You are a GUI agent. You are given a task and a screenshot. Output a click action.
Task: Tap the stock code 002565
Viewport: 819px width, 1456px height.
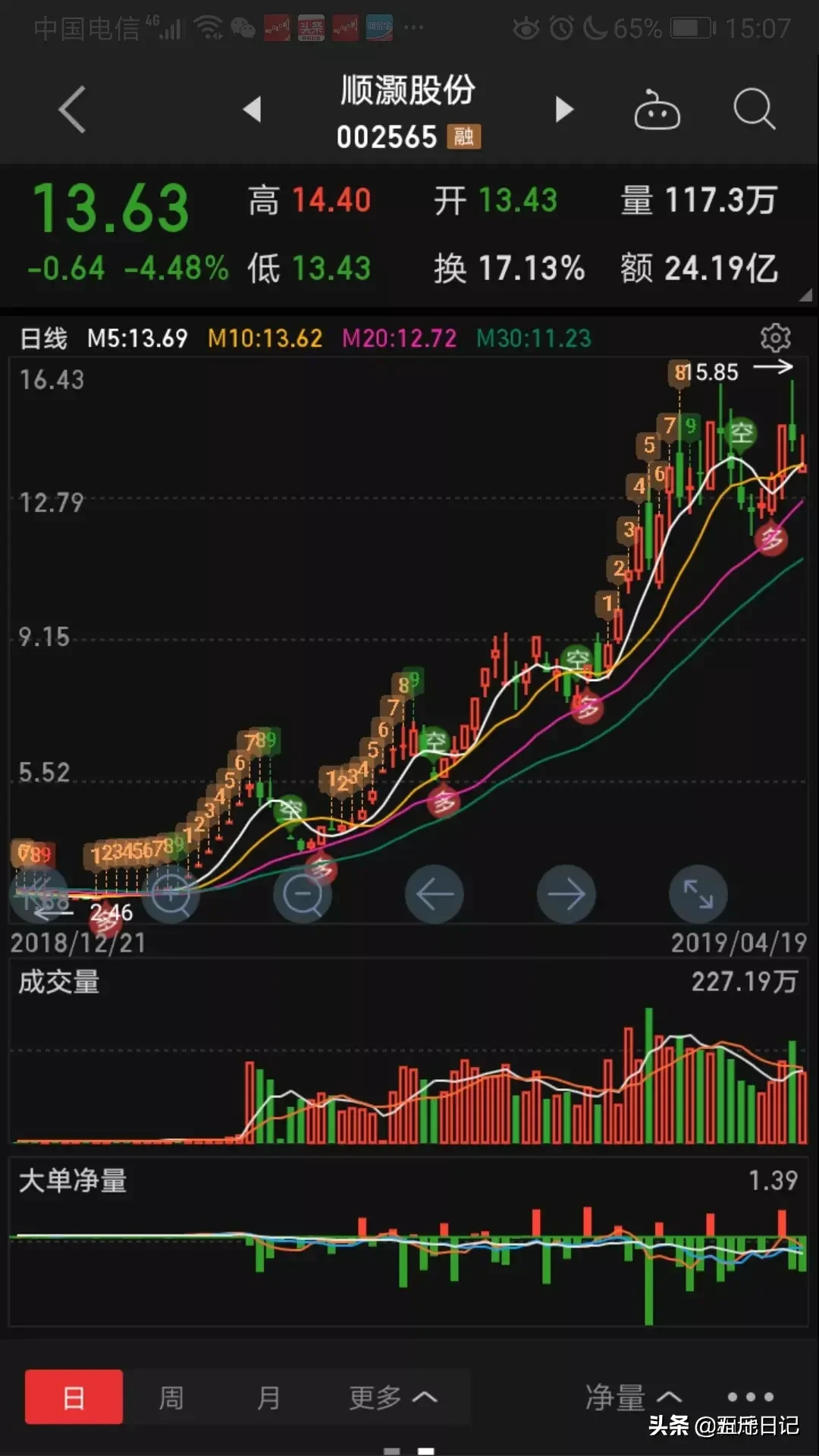point(387,137)
